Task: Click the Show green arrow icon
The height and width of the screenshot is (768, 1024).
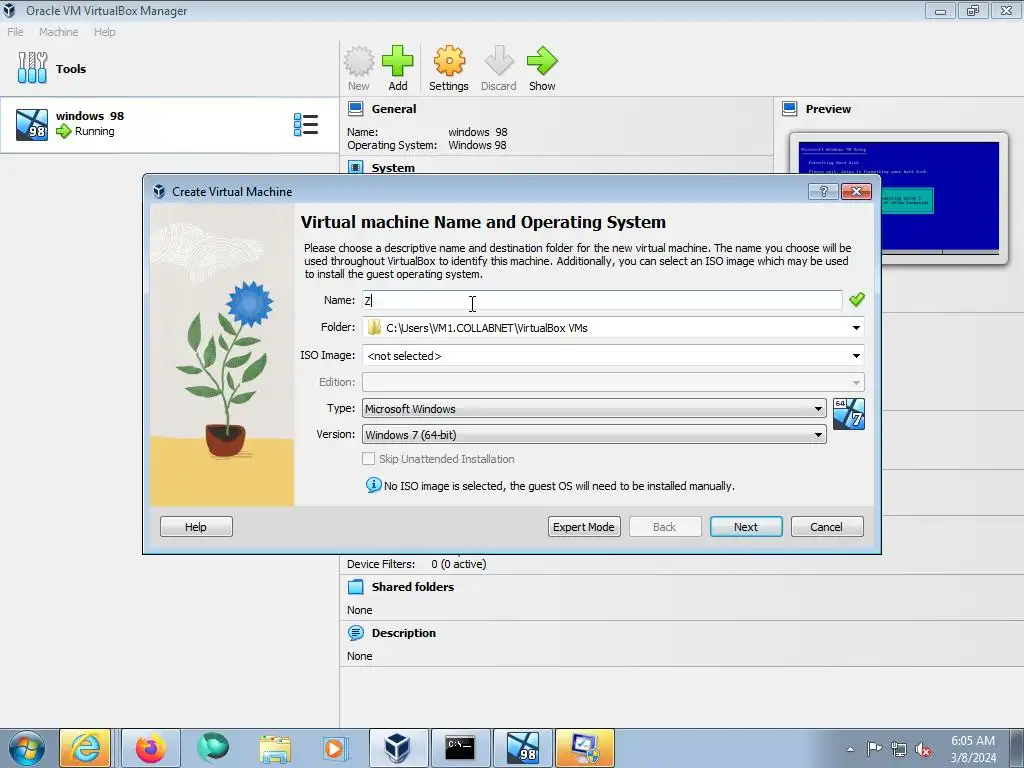Action: 542,61
